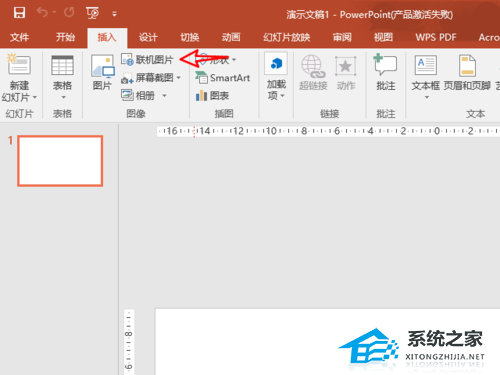Start slideshow from beginning icon
This screenshot has width=500, height=375.
[x=92, y=13]
